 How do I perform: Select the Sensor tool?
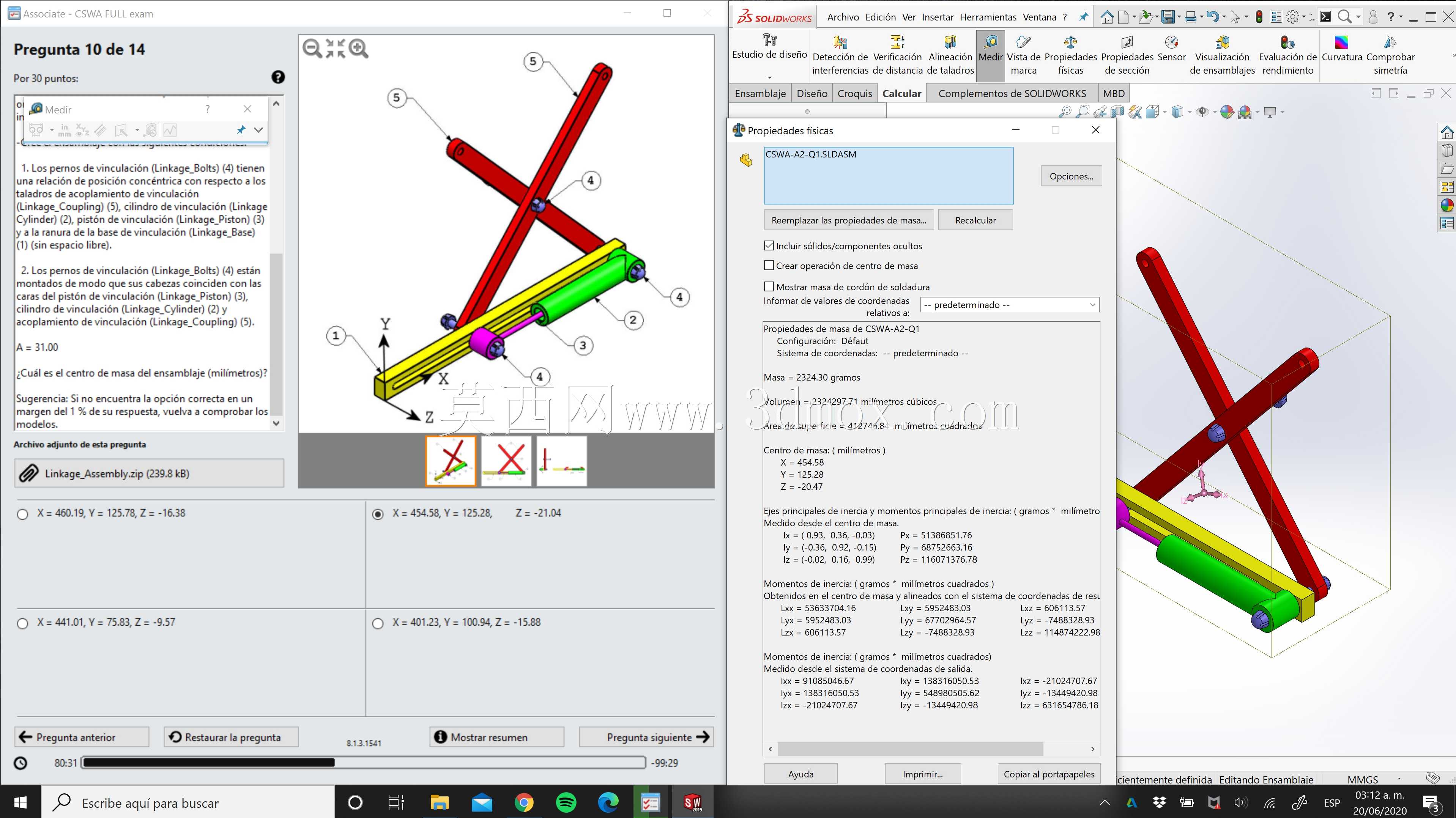pyautogui.click(x=1172, y=49)
